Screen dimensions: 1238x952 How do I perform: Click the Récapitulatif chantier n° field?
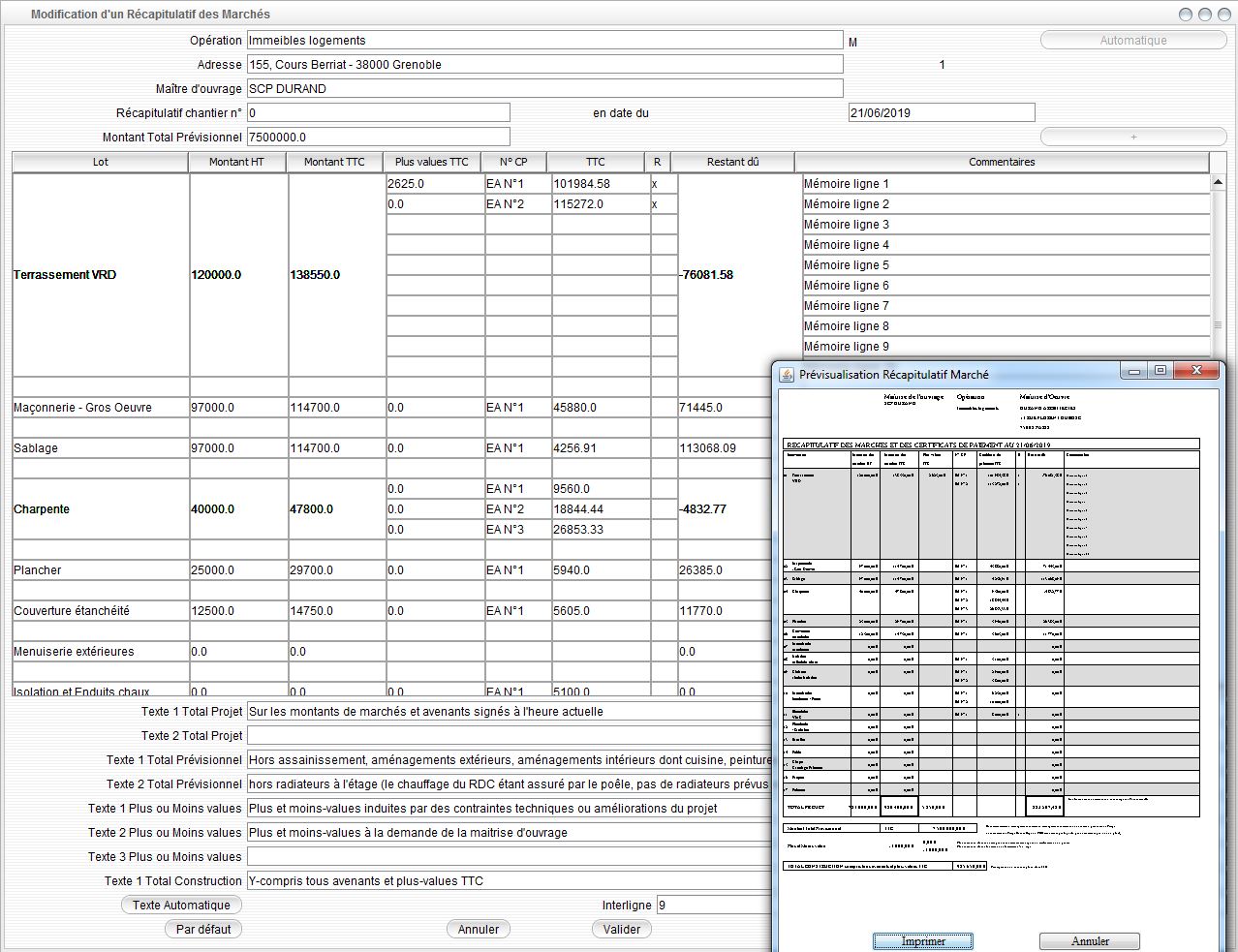[378, 113]
